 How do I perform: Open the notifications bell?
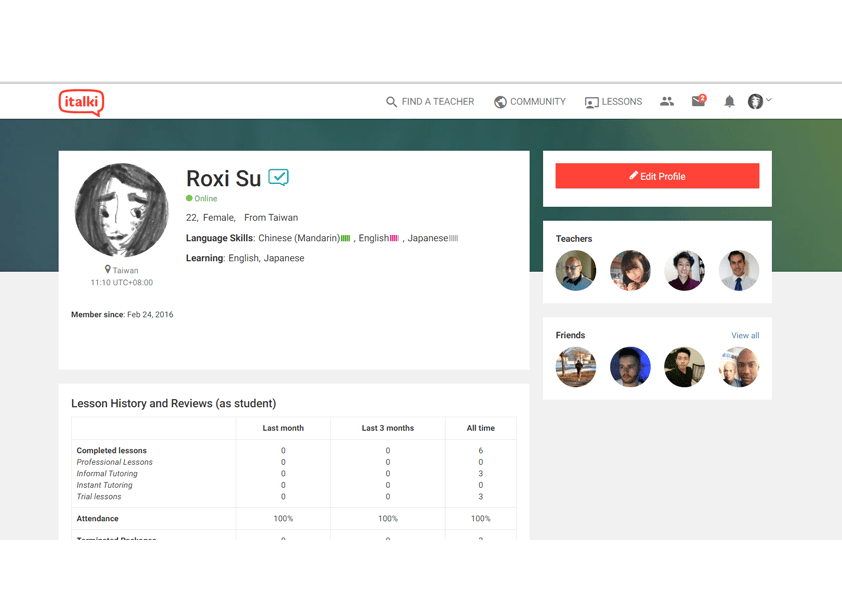coord(729,102)
